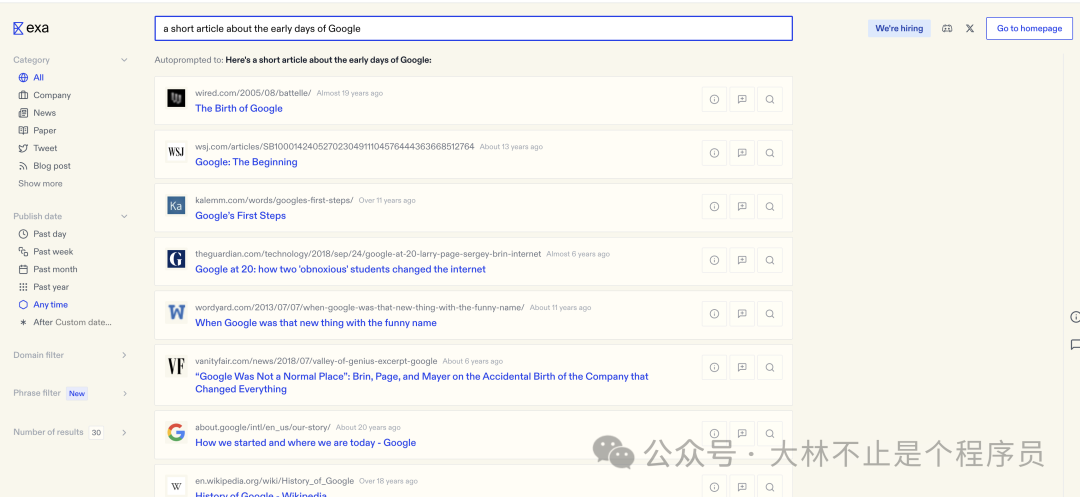Click info icon for wordyard.com result
1080x497 pixels.
coord(714,314)
